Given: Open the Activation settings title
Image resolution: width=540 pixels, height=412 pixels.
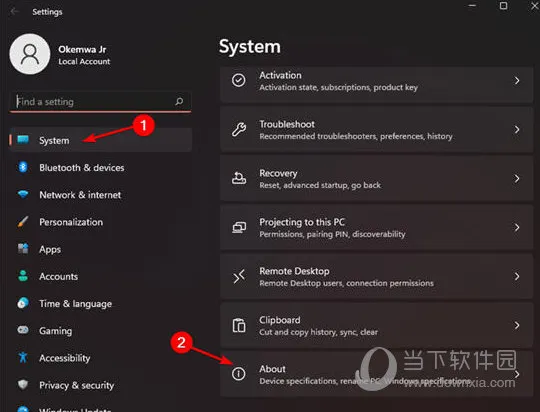Looking at the screenshot, I should click(280, 75).
